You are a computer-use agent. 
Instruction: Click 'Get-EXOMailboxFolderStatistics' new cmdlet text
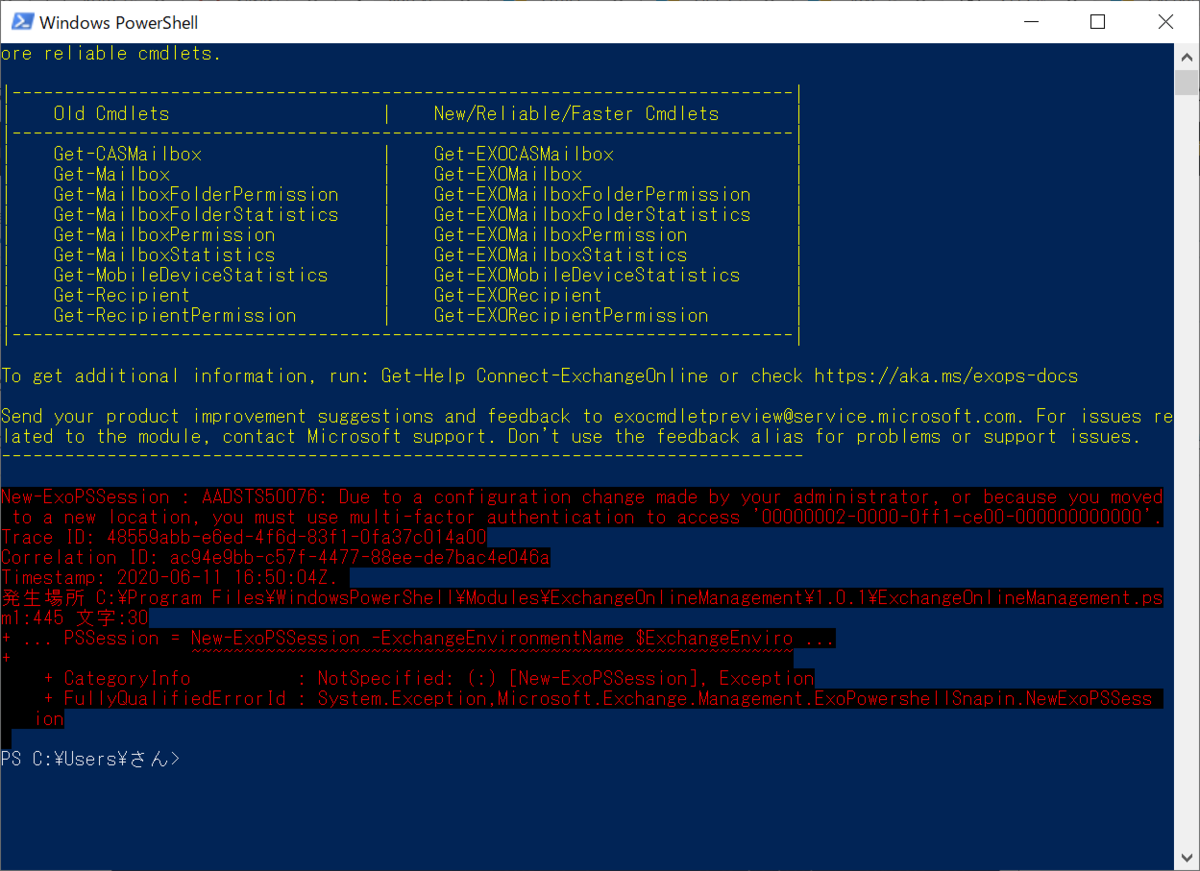tap(592, 214)
